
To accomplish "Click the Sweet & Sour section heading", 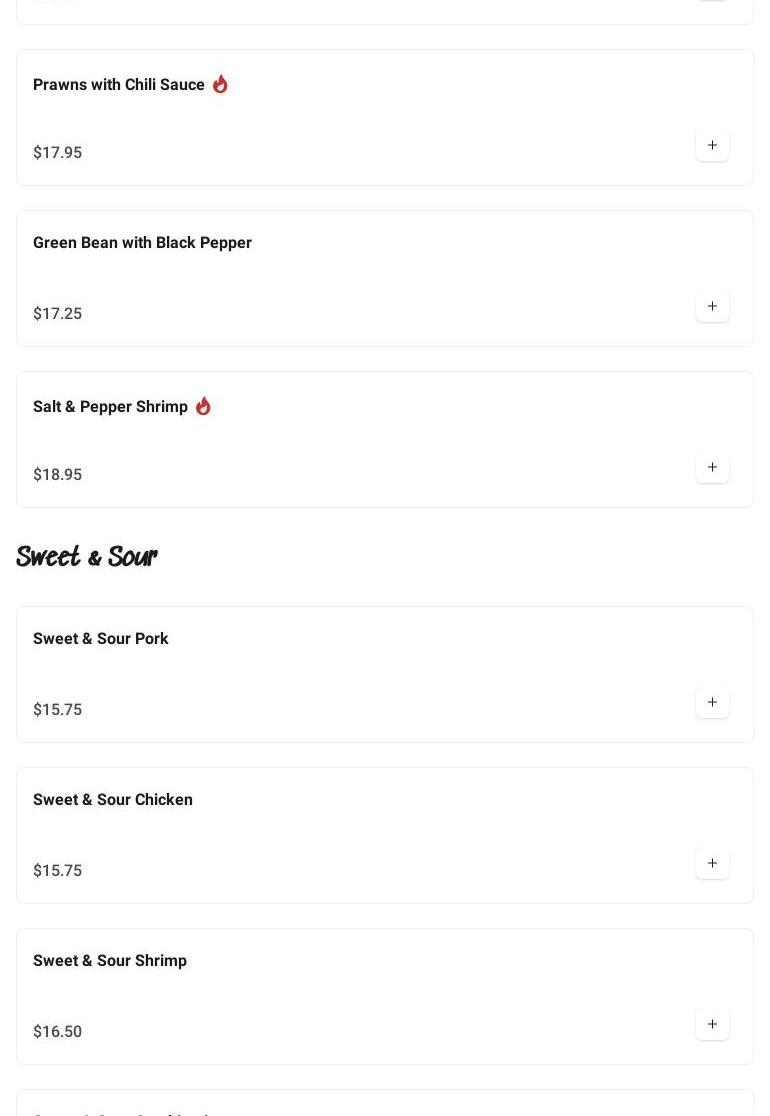I will (x=86, y=557).
